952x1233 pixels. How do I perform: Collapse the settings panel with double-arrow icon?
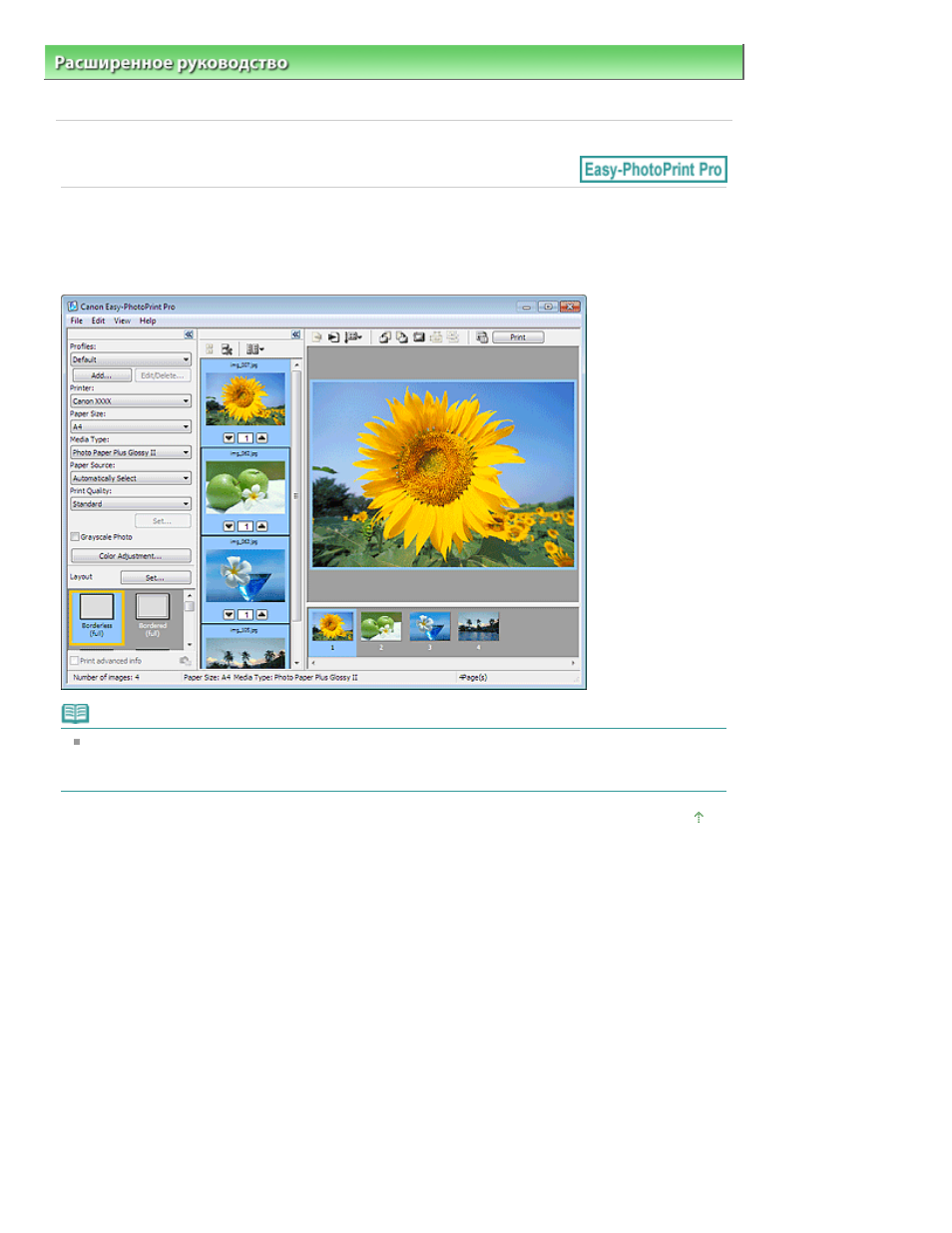189,334
